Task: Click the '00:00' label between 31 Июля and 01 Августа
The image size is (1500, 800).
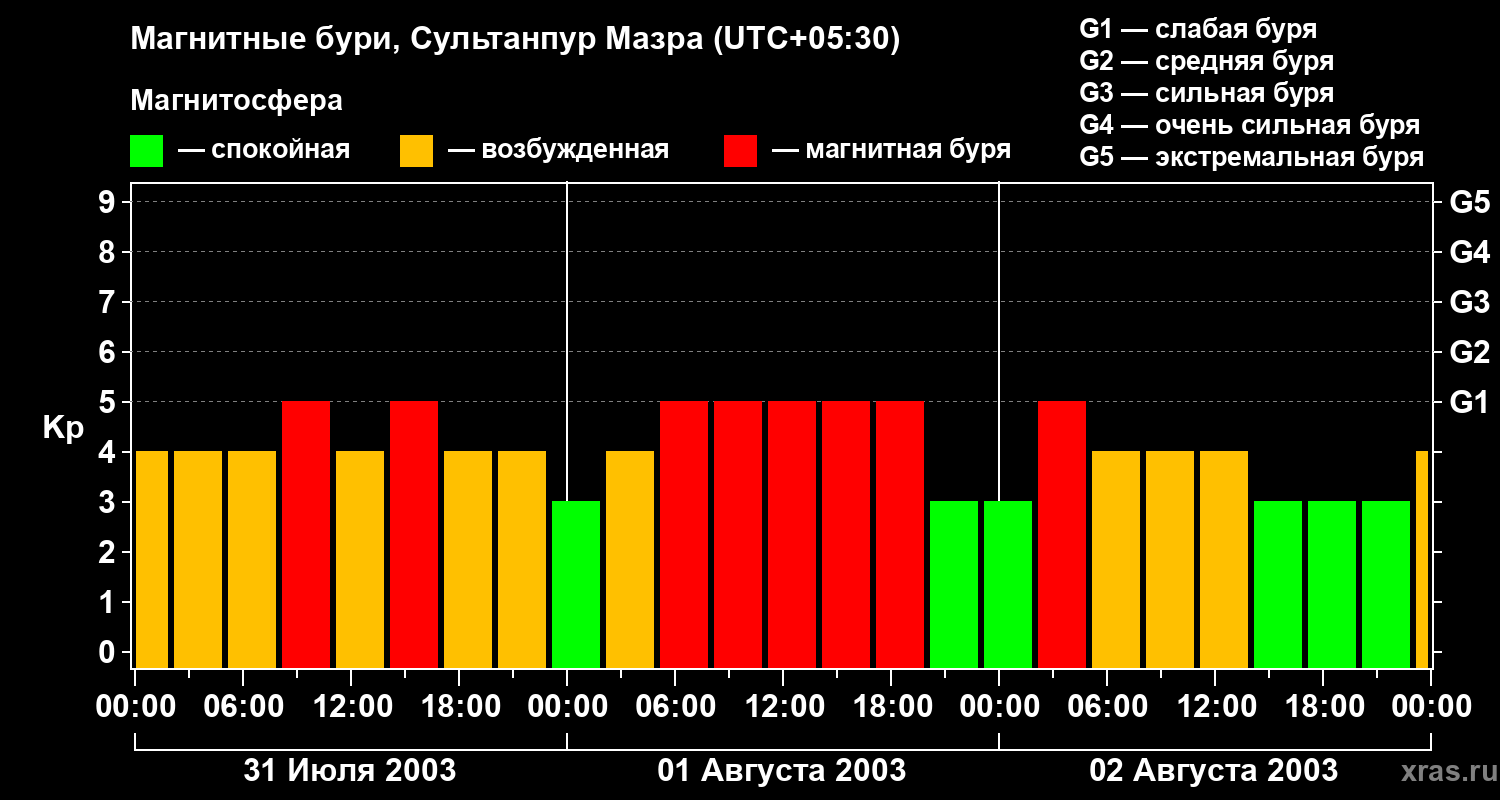Action: (x=567, y=707)
